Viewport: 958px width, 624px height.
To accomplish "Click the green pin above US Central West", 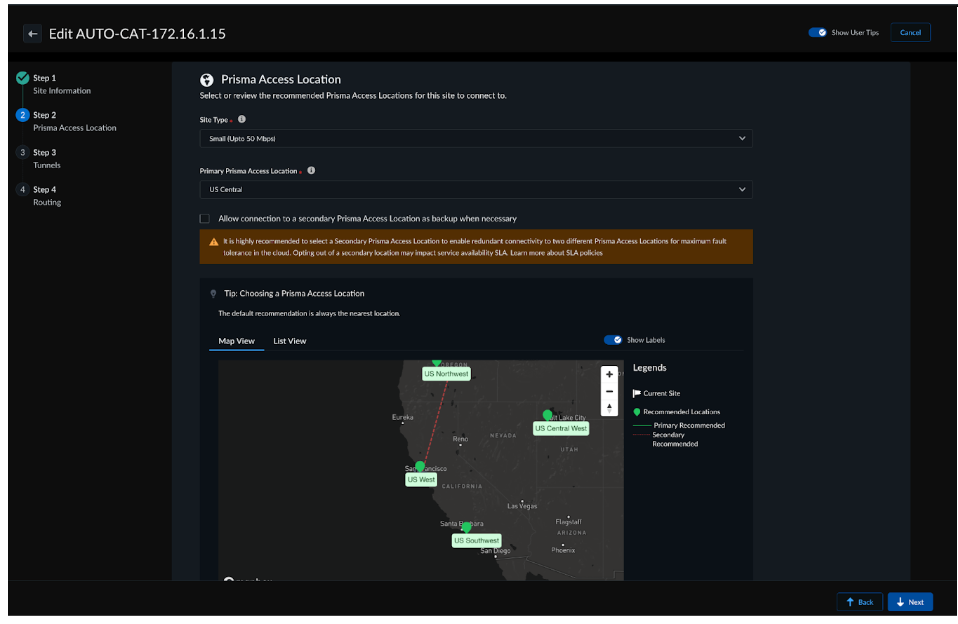I will [x=547, y=416].
